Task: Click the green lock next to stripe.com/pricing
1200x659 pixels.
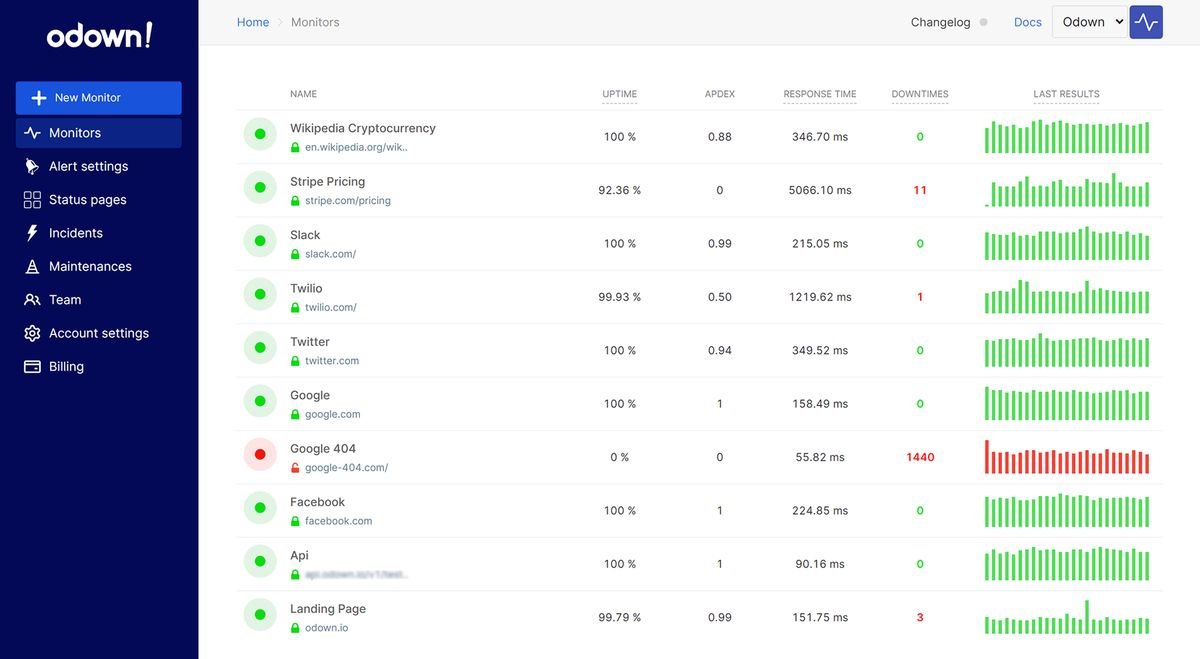Action: tap(295, 200)
